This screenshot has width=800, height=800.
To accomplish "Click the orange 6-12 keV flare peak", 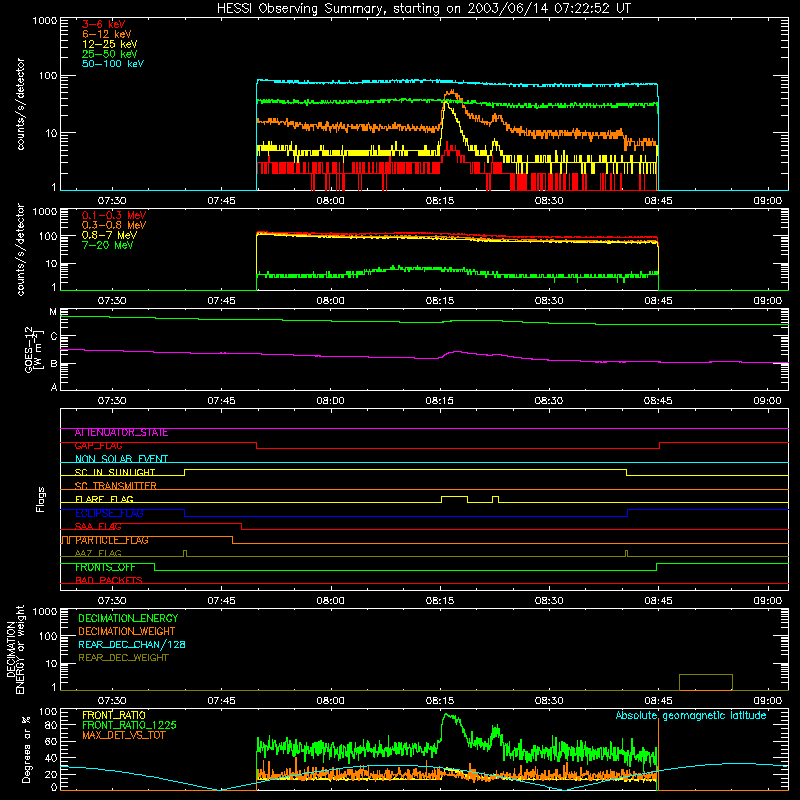I will [452, 93].
